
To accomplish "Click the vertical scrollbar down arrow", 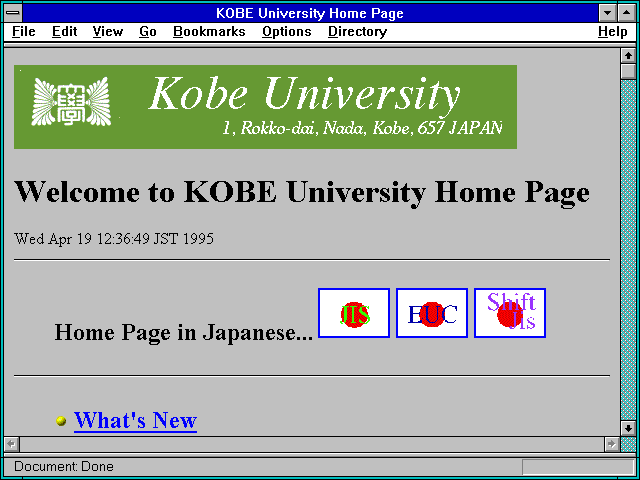I will [x=628, y=428].
